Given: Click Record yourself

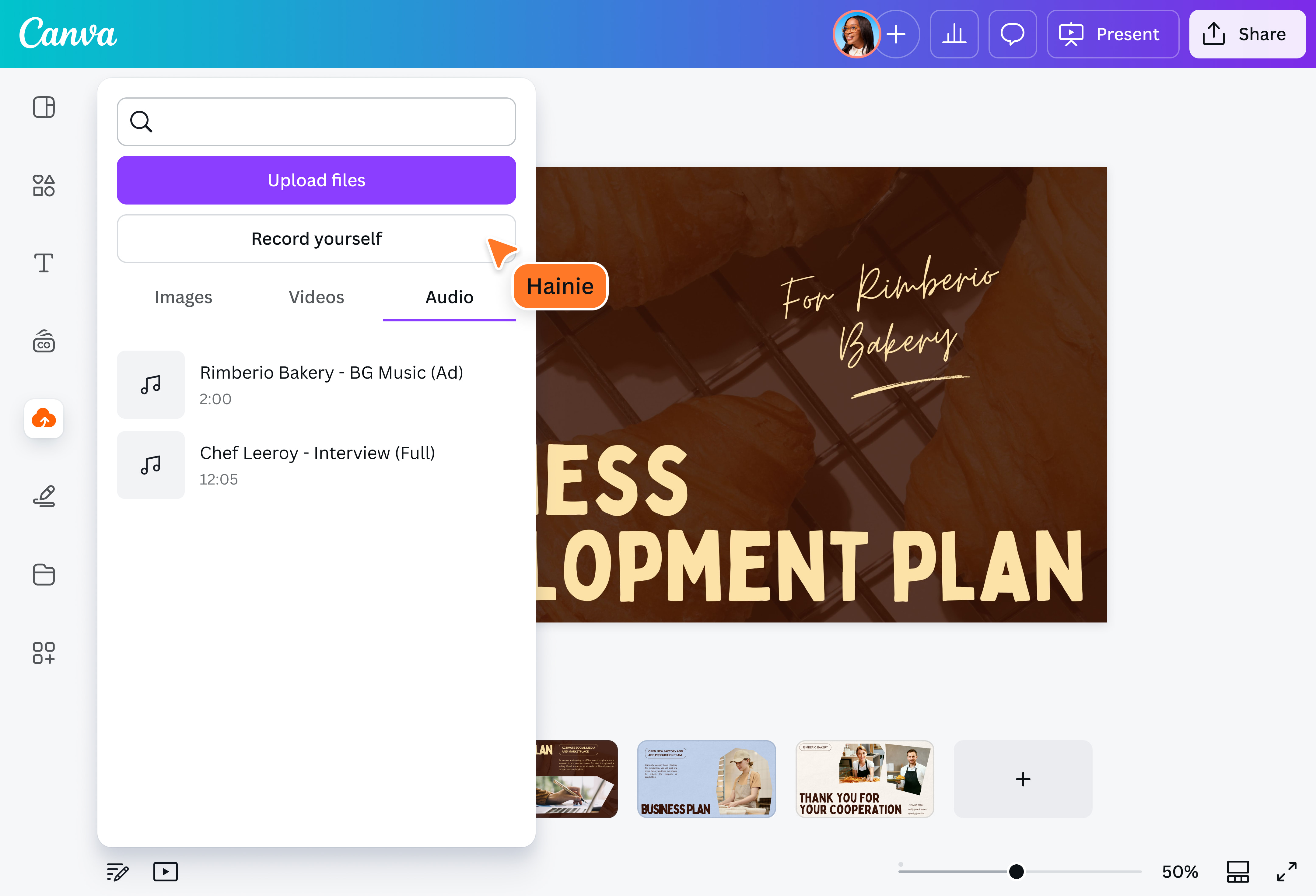Looking at the screenshot, I should (x=316, y=238).
